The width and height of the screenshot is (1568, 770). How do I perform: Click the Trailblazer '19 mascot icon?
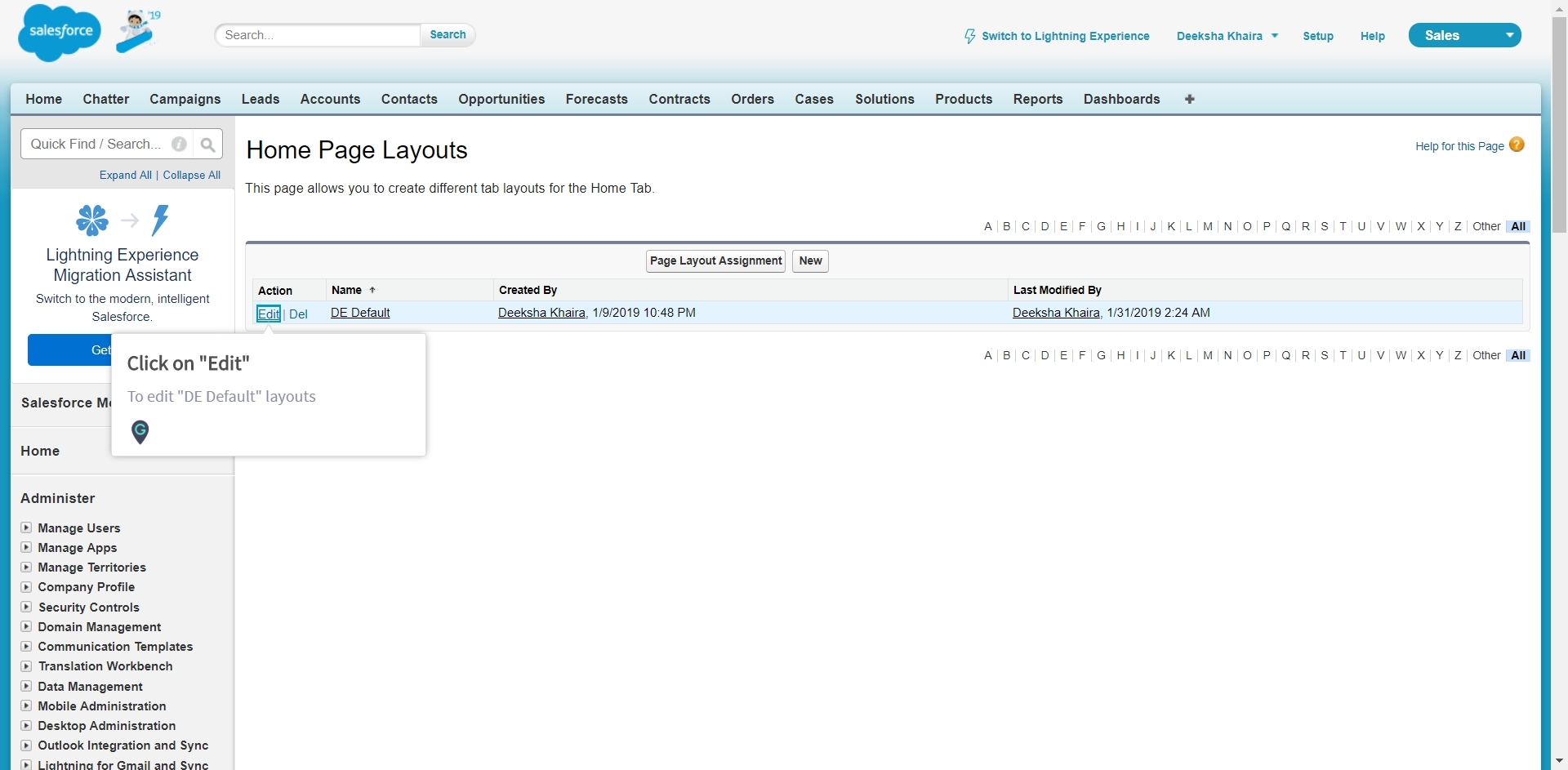pyautogui.click(x=137, y=31)
